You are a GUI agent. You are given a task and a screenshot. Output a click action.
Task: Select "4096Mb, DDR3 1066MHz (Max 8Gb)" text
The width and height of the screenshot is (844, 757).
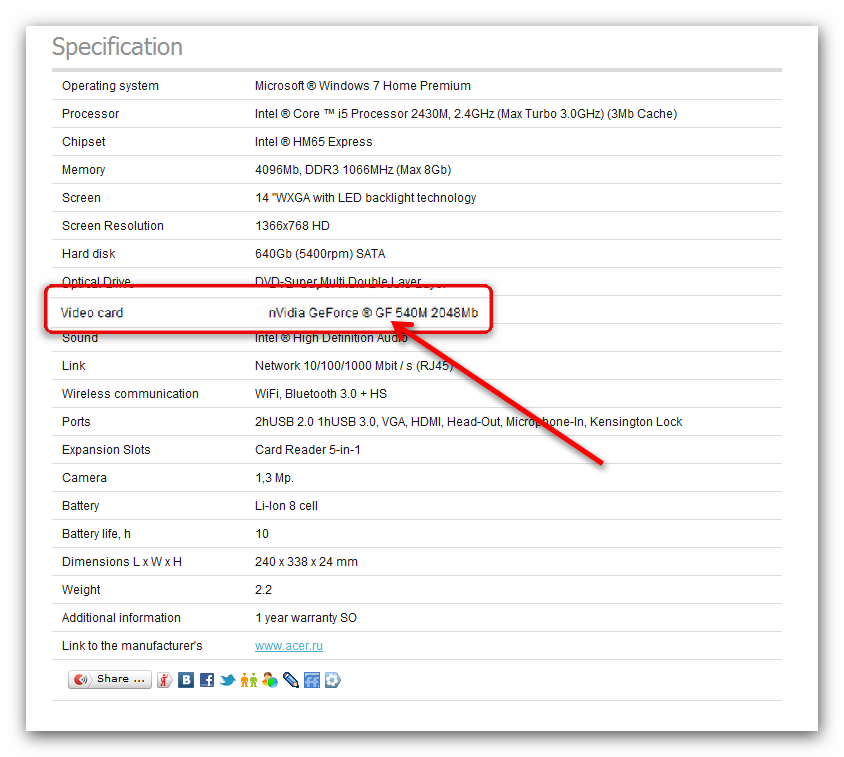pyautogui.click(x=353, y=170)
